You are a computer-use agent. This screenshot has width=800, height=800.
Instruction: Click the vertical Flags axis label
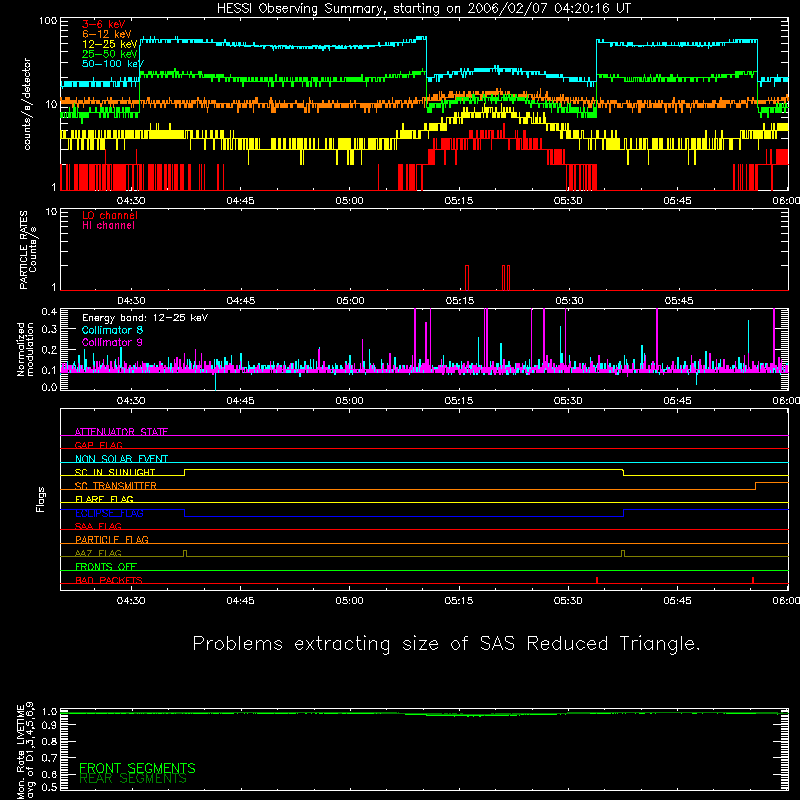[40, 499]
